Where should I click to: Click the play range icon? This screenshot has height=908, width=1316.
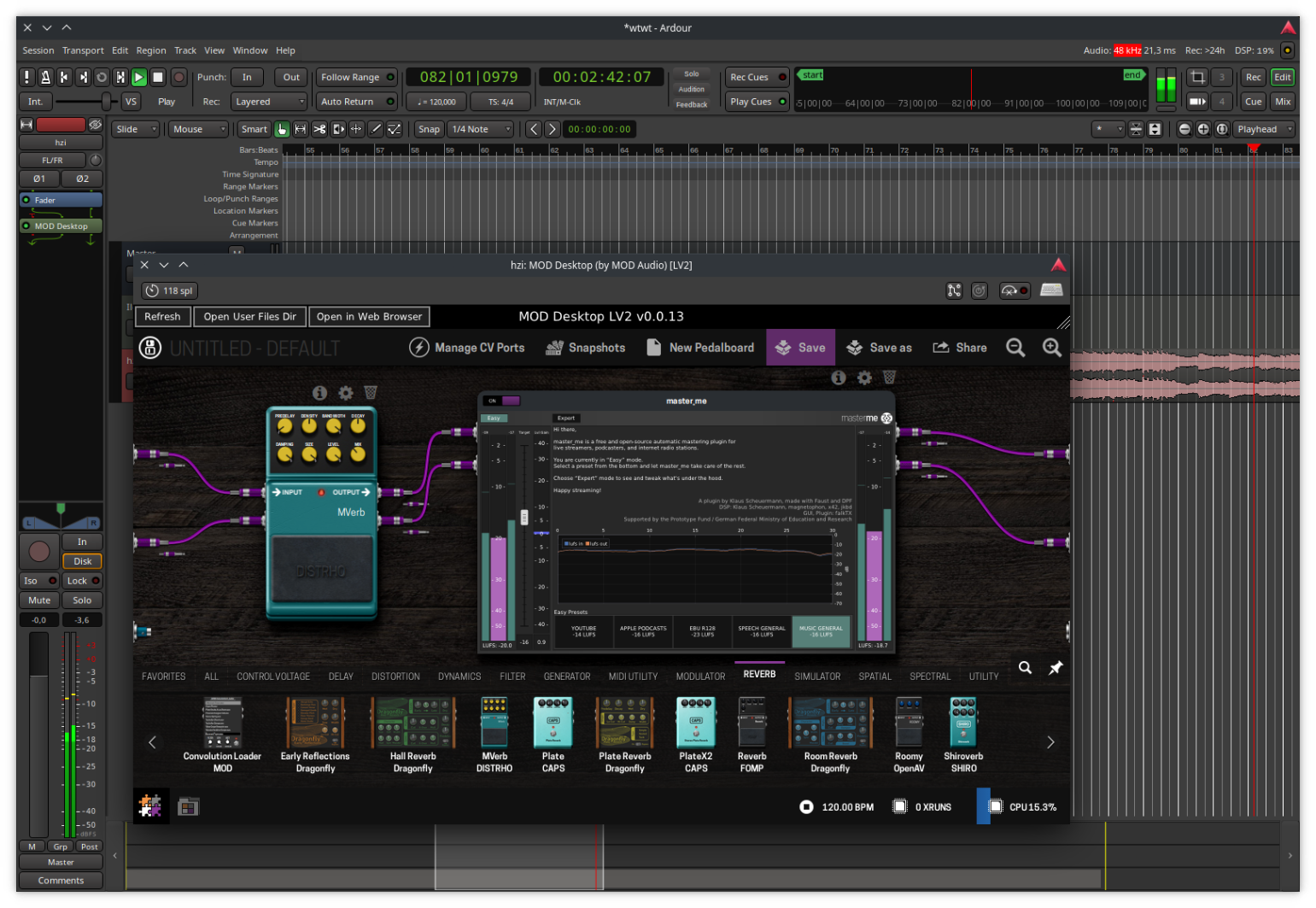pyautogui.click(x=120, y=77)
